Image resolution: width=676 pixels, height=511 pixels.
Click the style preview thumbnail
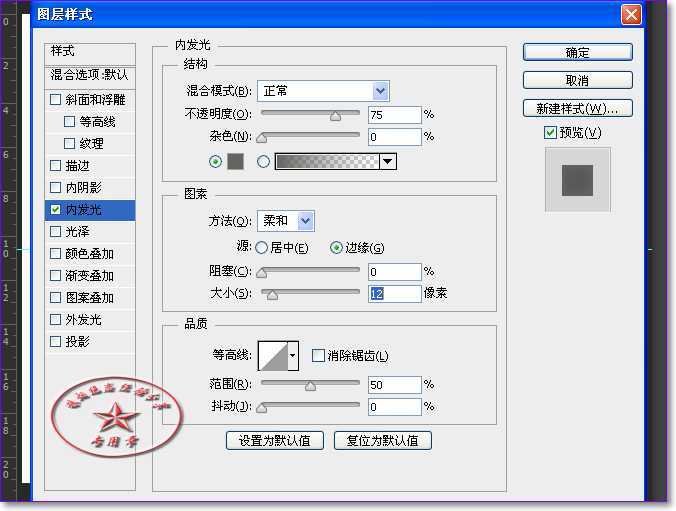pos(577,180)
